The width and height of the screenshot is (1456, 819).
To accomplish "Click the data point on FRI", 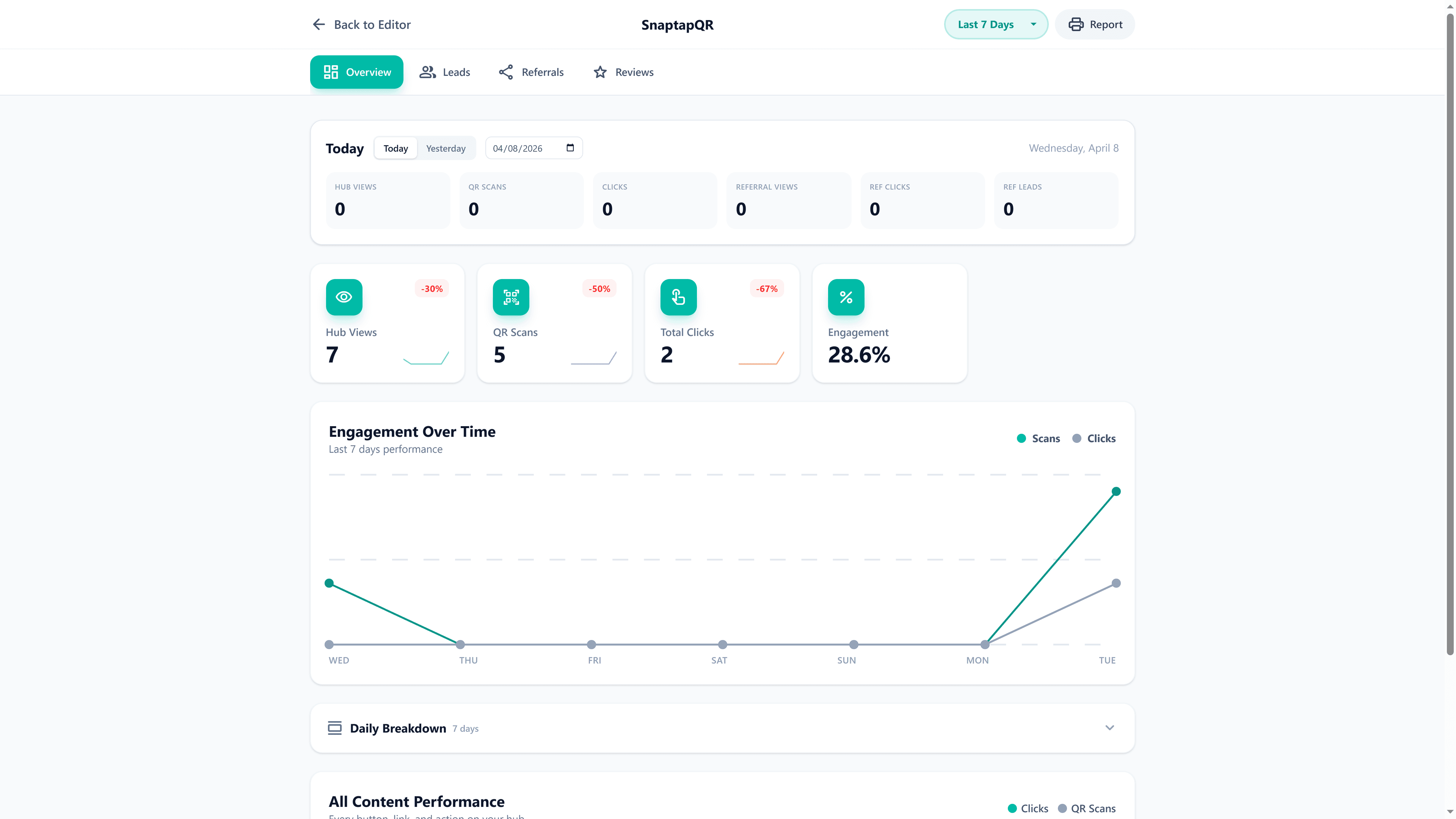I will tap(591, 644).
